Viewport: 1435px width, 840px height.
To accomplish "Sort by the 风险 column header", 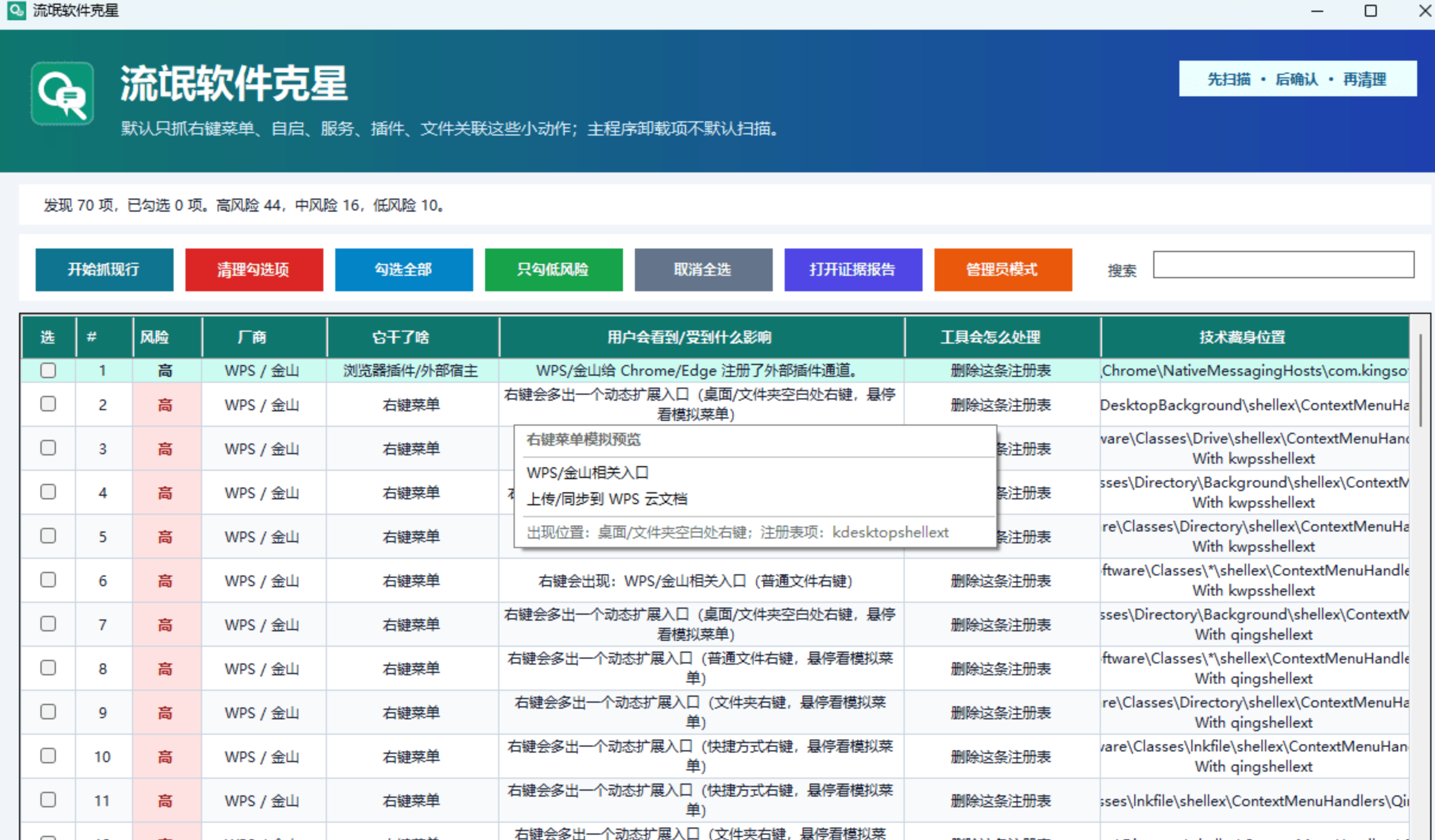I will click(x=167, y=337).
